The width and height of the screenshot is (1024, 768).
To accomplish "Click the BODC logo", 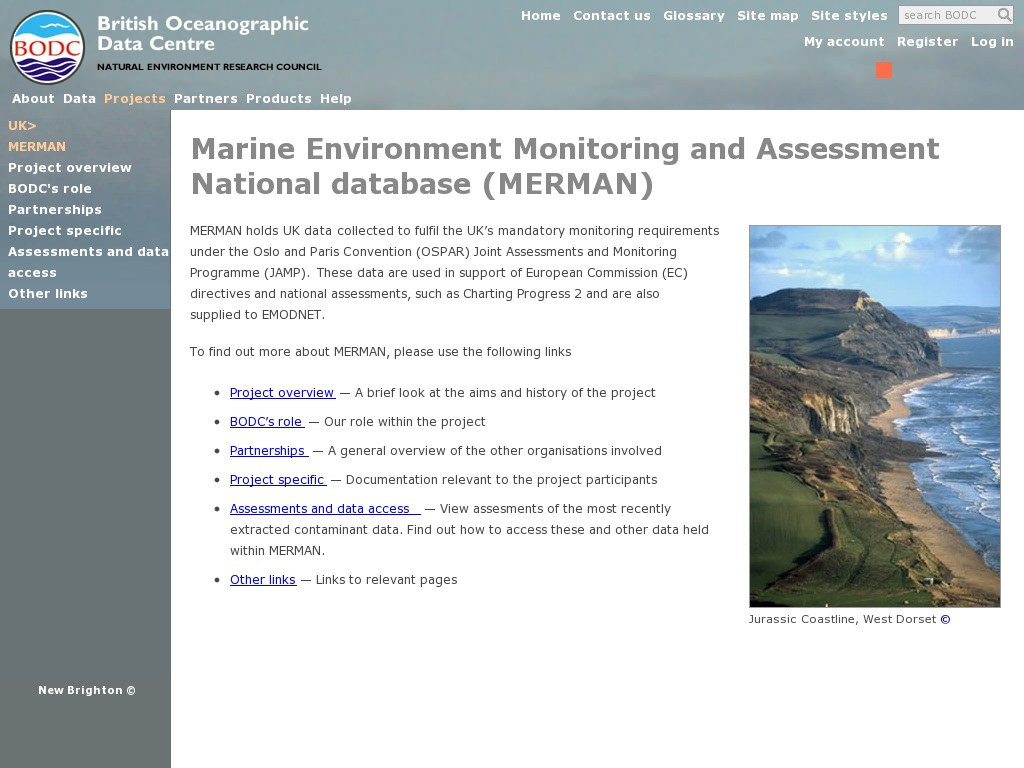I will (x=47, y=47).
